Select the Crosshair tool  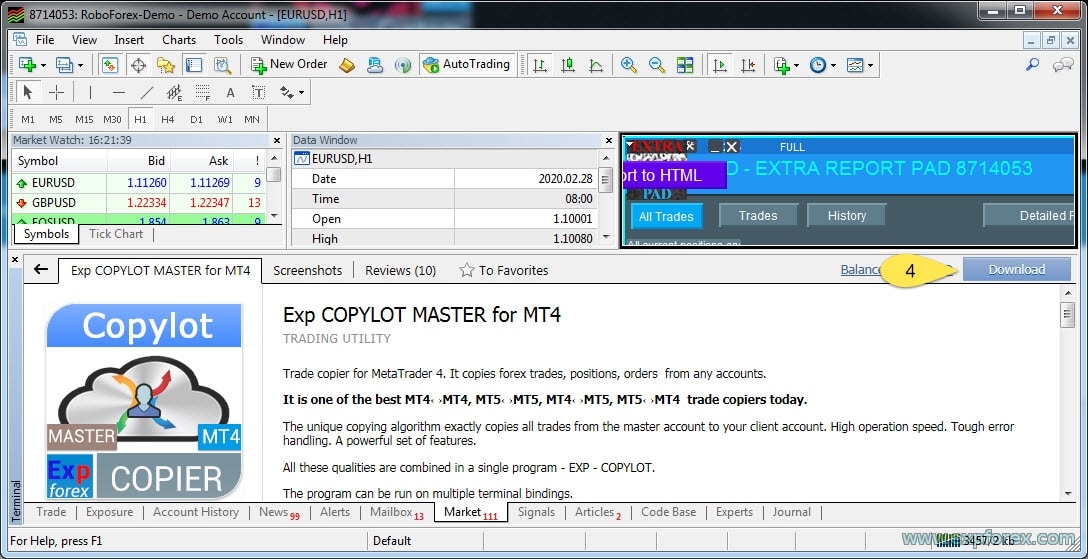(56, 92)
